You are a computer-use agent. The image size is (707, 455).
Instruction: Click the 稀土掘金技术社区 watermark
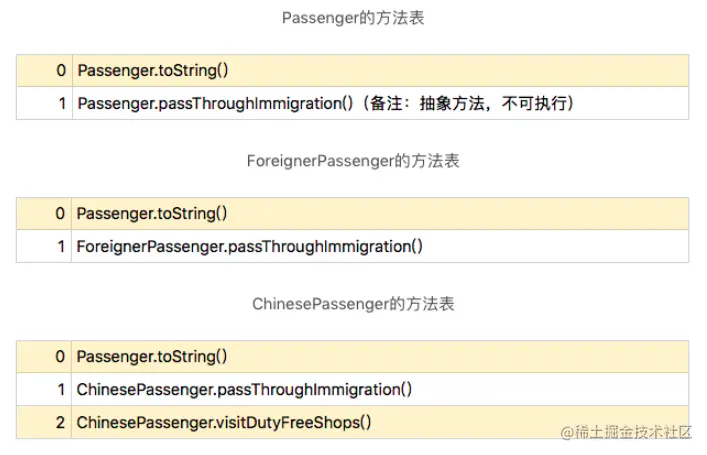click(x=634, y=432)
